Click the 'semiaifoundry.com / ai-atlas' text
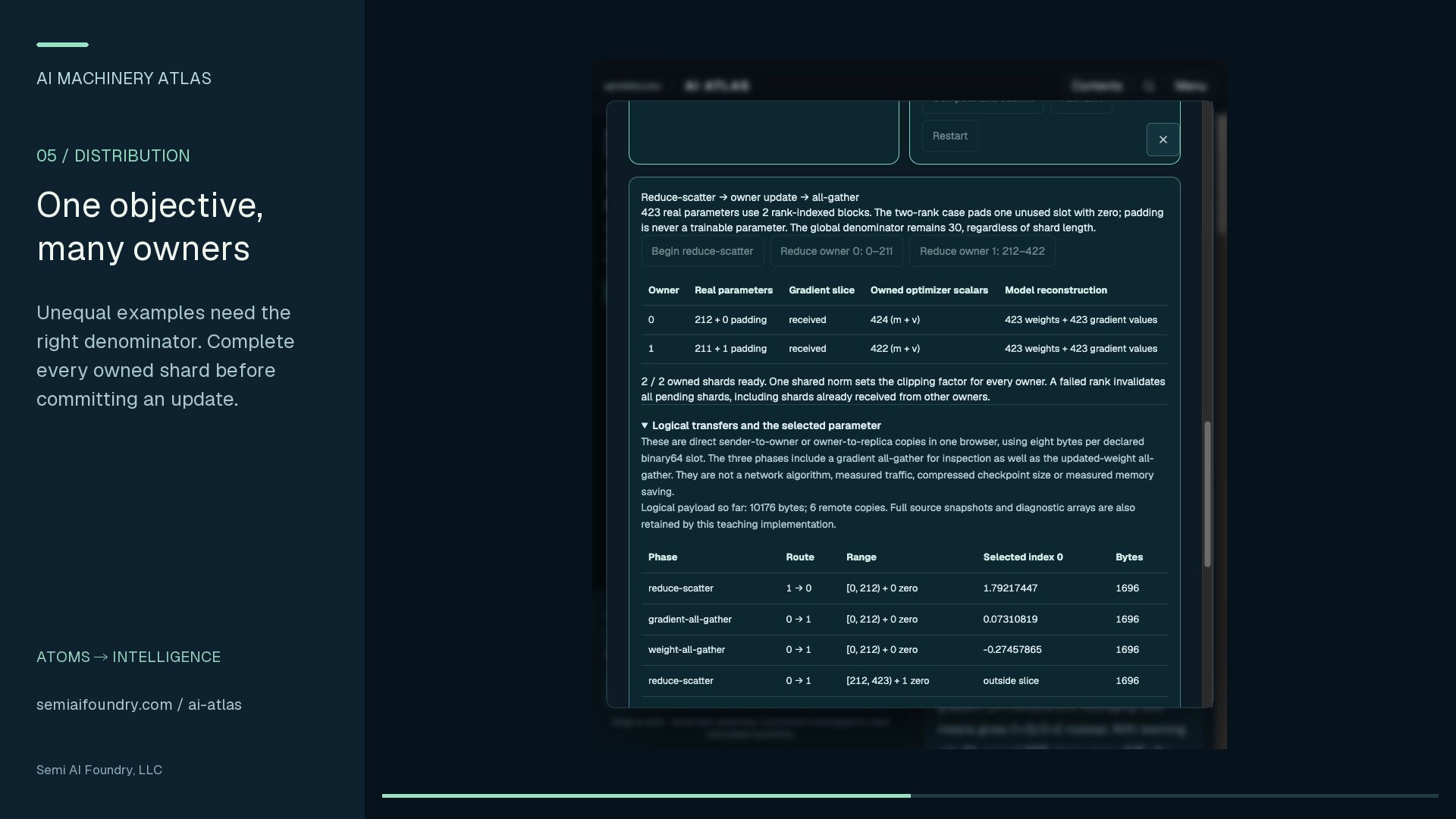 click(139, 704)
